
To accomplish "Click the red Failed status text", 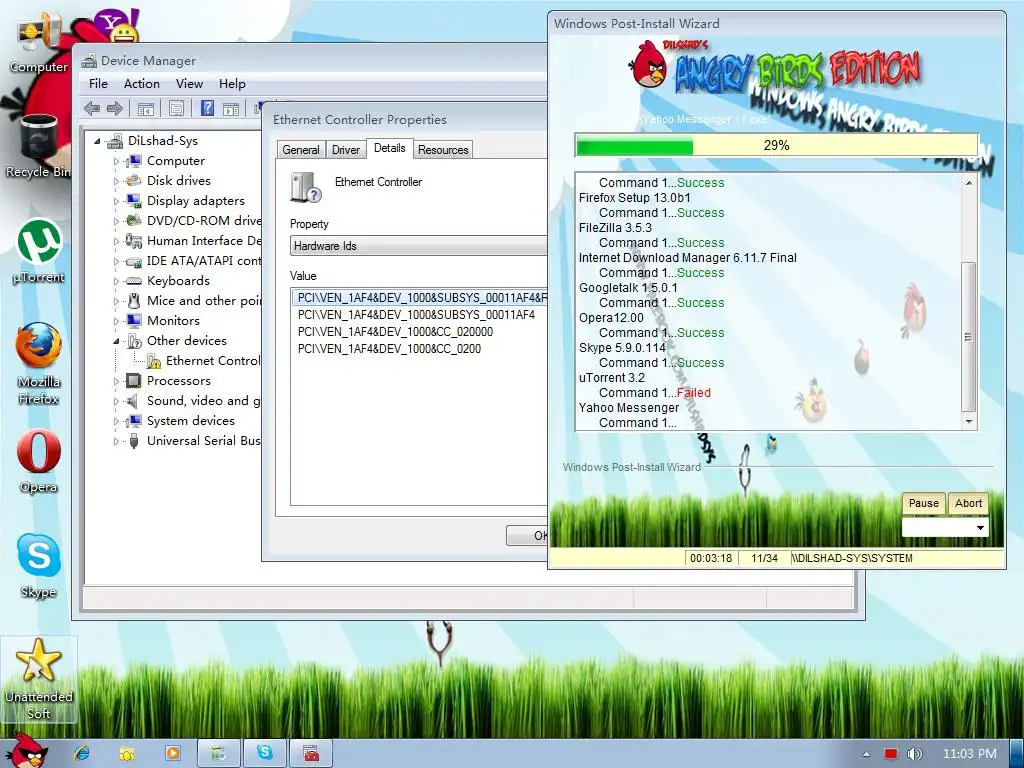I will 694,392.
